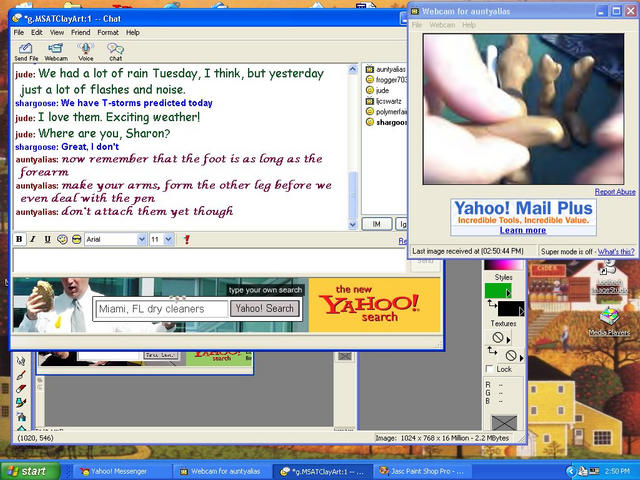The height and width of the screenshot is (480, 640).
Task: Open the Arial font dropdown
Action: click(142, 239)
